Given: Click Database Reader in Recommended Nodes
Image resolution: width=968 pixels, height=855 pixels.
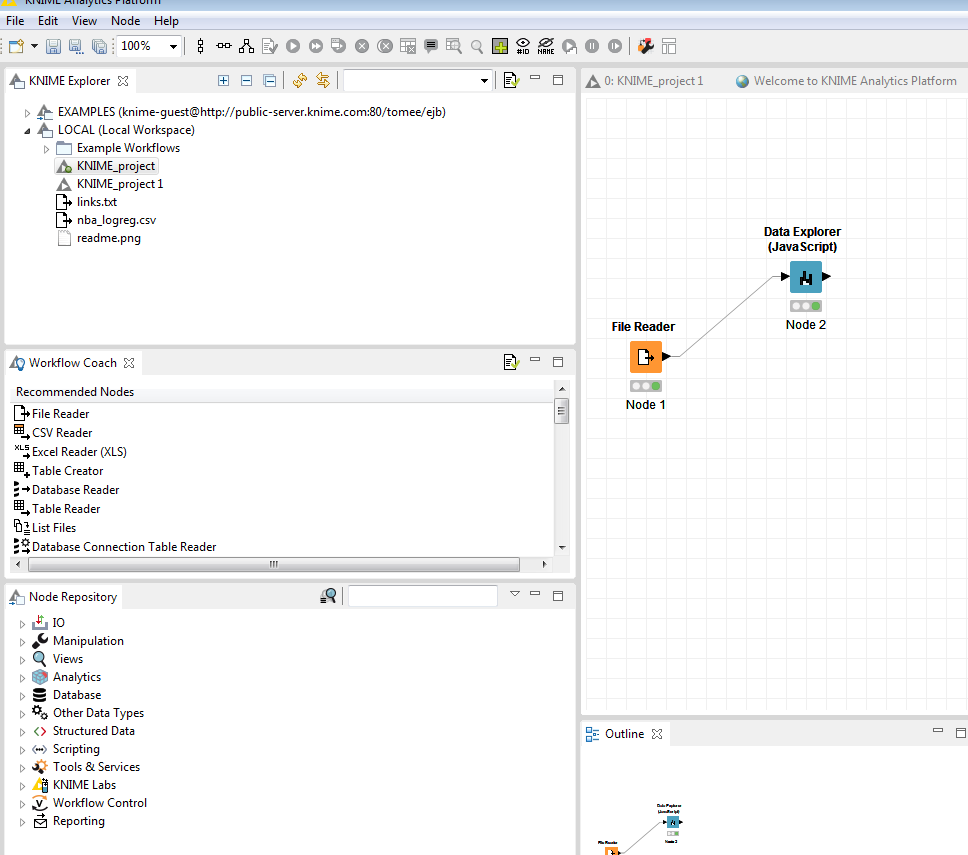Looking at the screenshot, I should pos(75,490).
